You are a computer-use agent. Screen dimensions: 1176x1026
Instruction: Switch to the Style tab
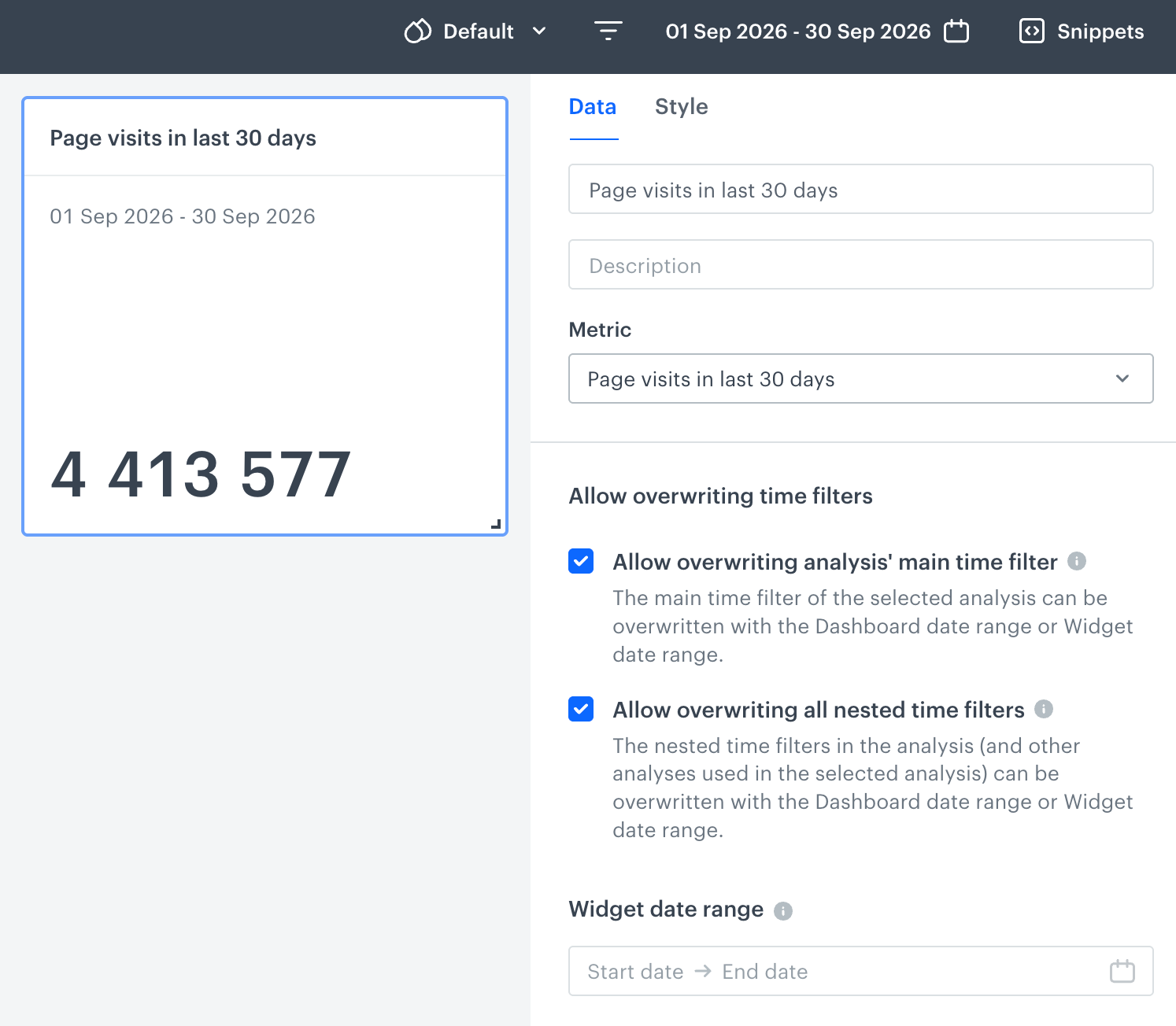(x=682, y=107)
